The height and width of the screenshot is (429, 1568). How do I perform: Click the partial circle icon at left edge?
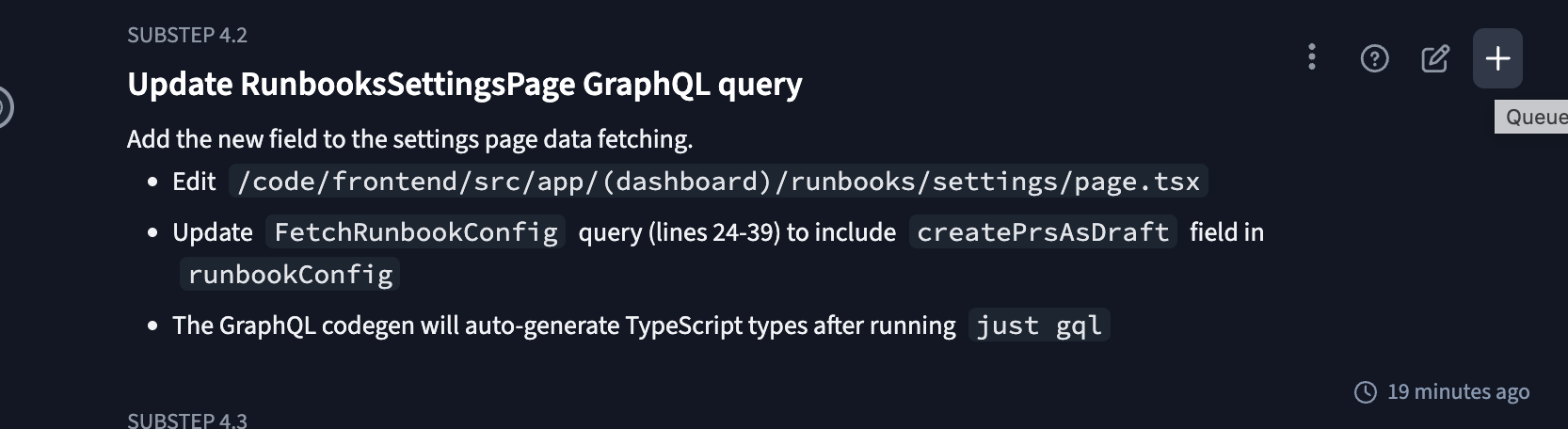(4, 107)
